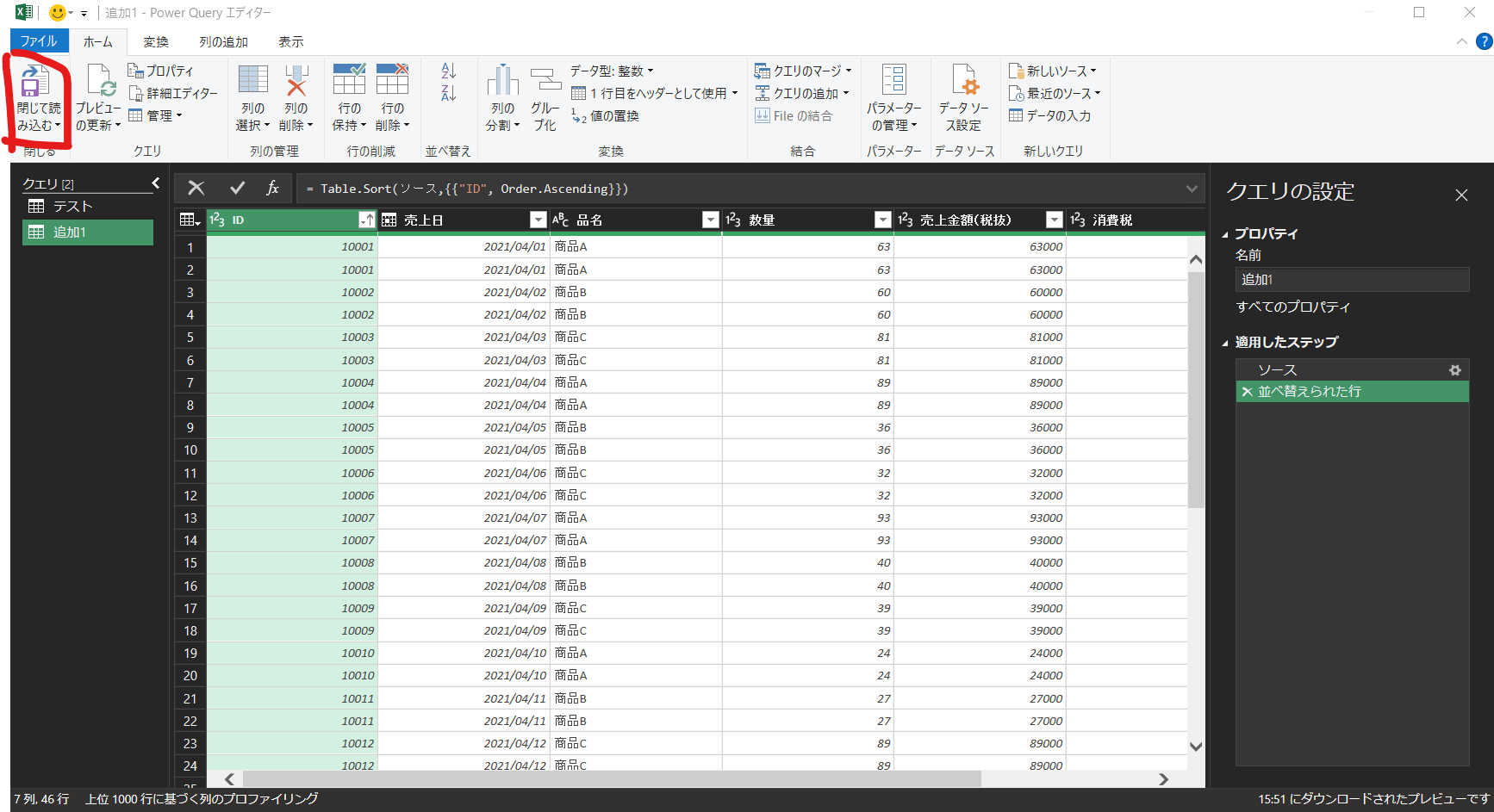The image size is (1494, 812).
Task: Click the 名前 field containing 追加1
Action: pyautogui.click(x=1351, y=280)
